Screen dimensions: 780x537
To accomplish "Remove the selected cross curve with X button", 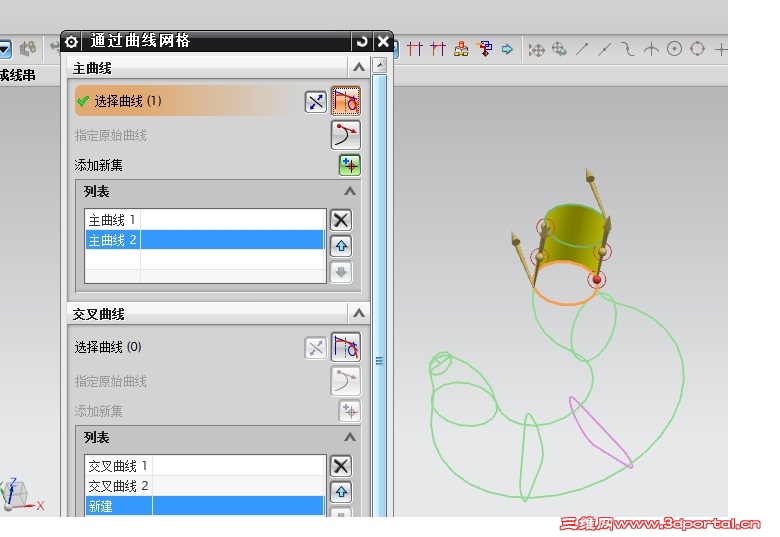I will [x=341, y=466].
